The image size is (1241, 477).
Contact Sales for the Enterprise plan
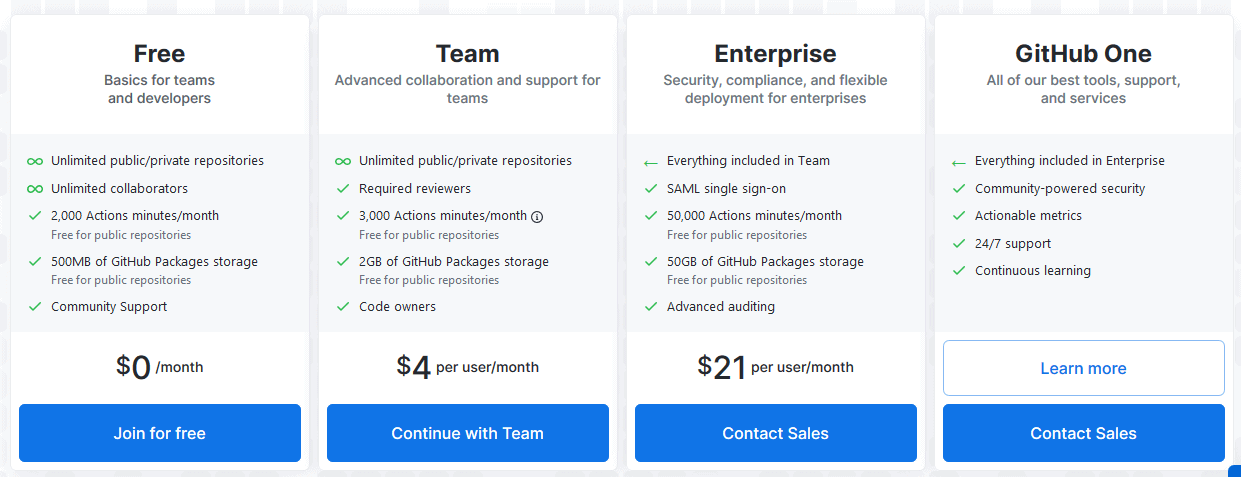point(776,433)
